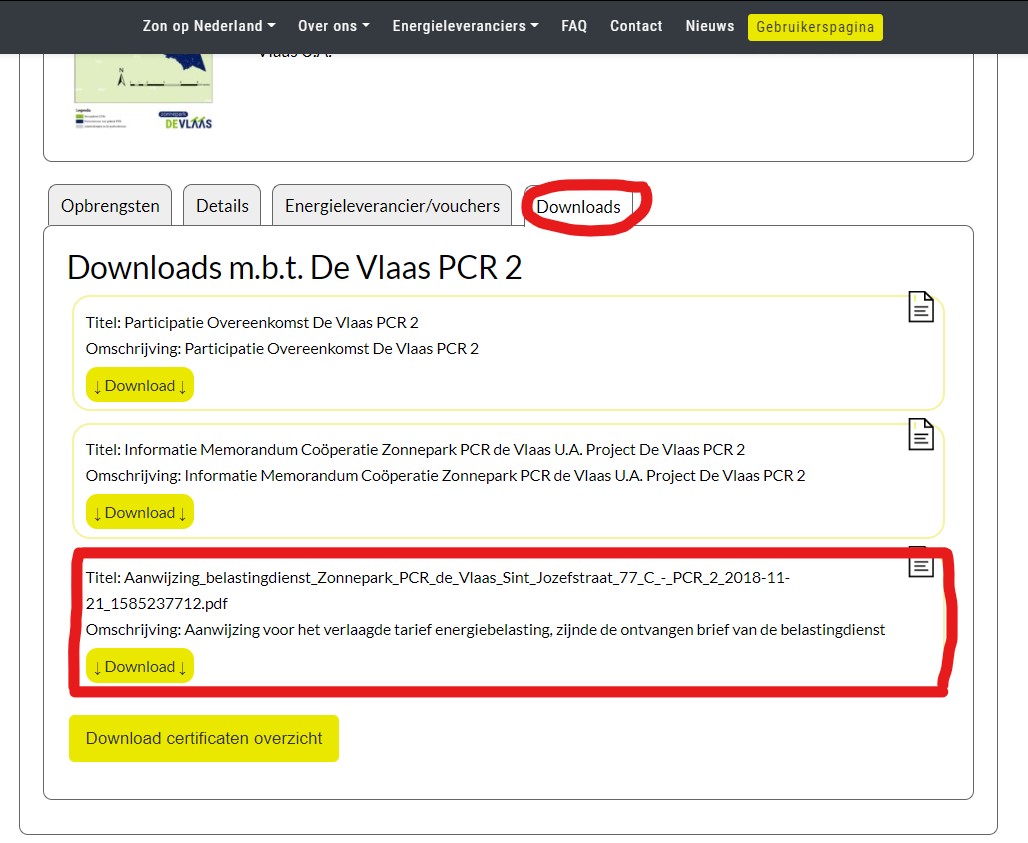Click the Aanwijzing belastingdienst file name text
The height and width of the screenshot is (843, 1028).
point(438,590)
